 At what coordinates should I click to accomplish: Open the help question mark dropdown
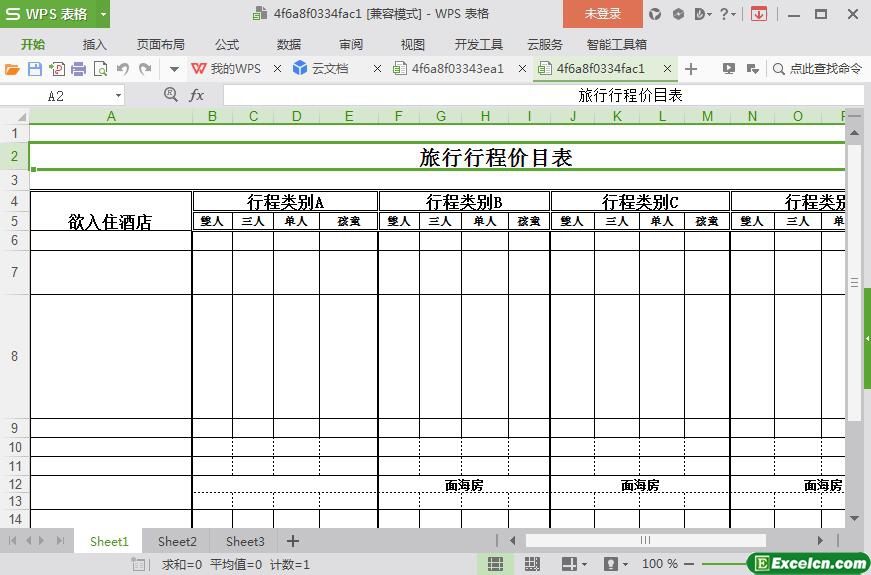pos(728,14)
